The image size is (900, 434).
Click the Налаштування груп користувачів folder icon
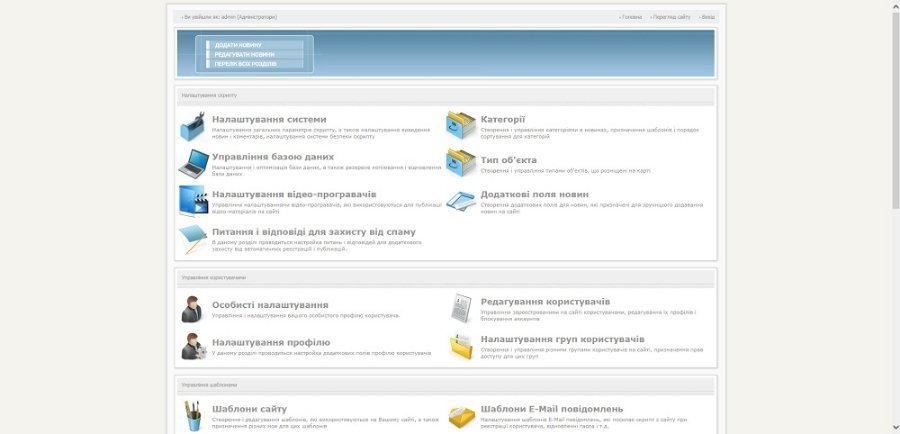461,346
